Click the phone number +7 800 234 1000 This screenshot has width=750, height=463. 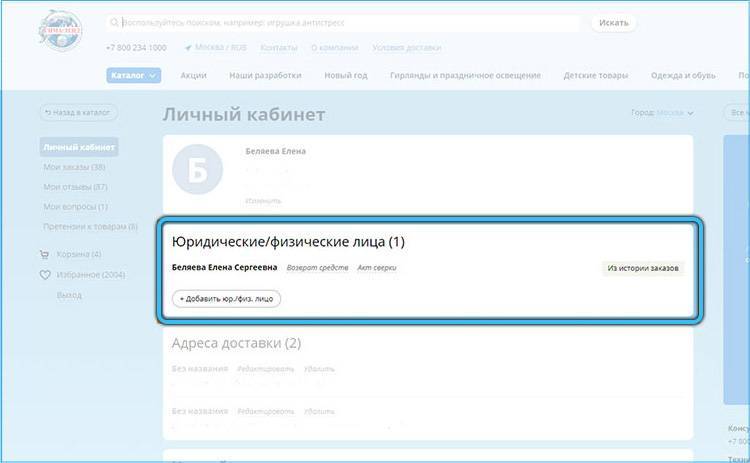tap(136, 48)
